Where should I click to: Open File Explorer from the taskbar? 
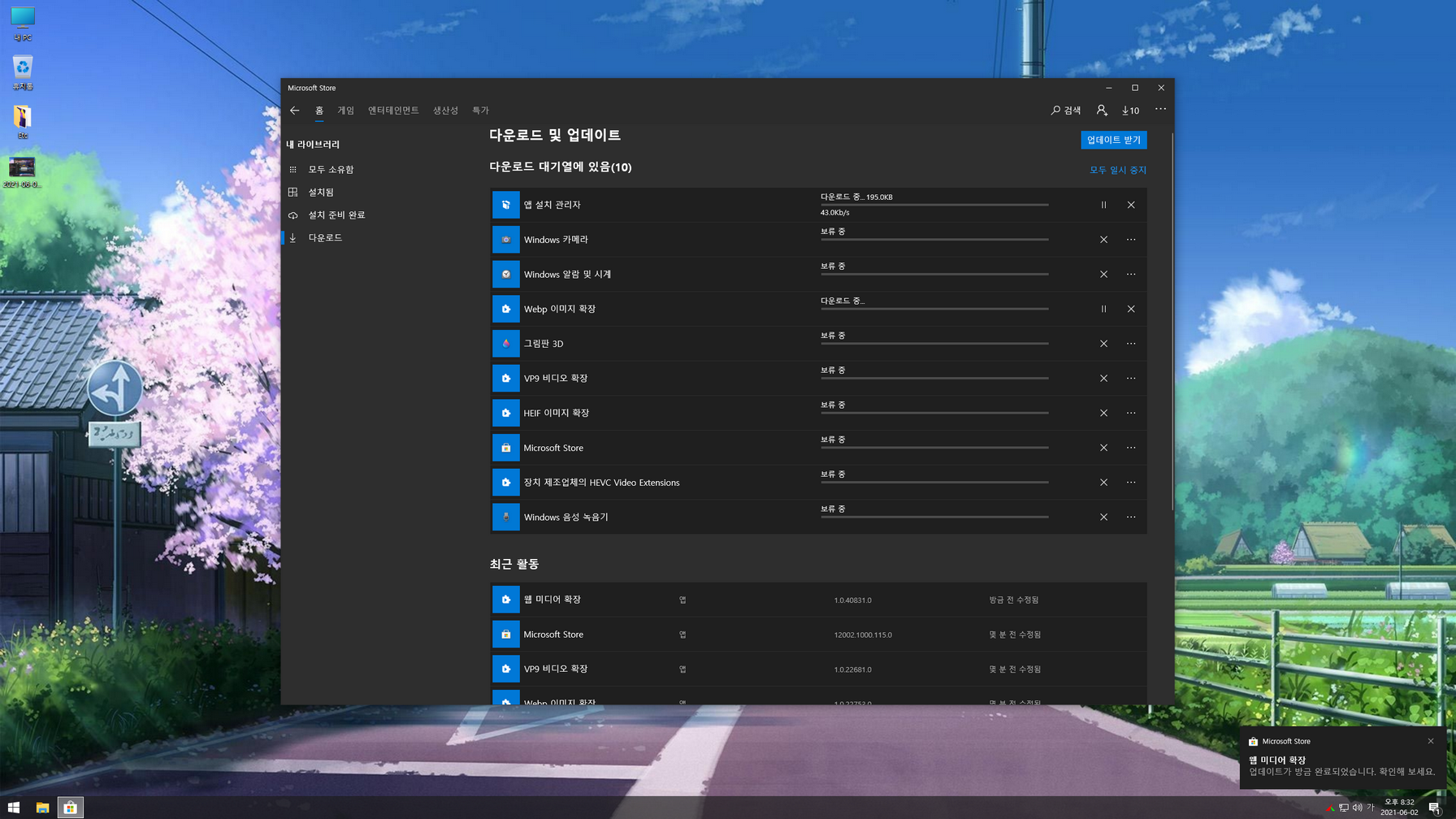pyautogui.click(x=42, y=808)
